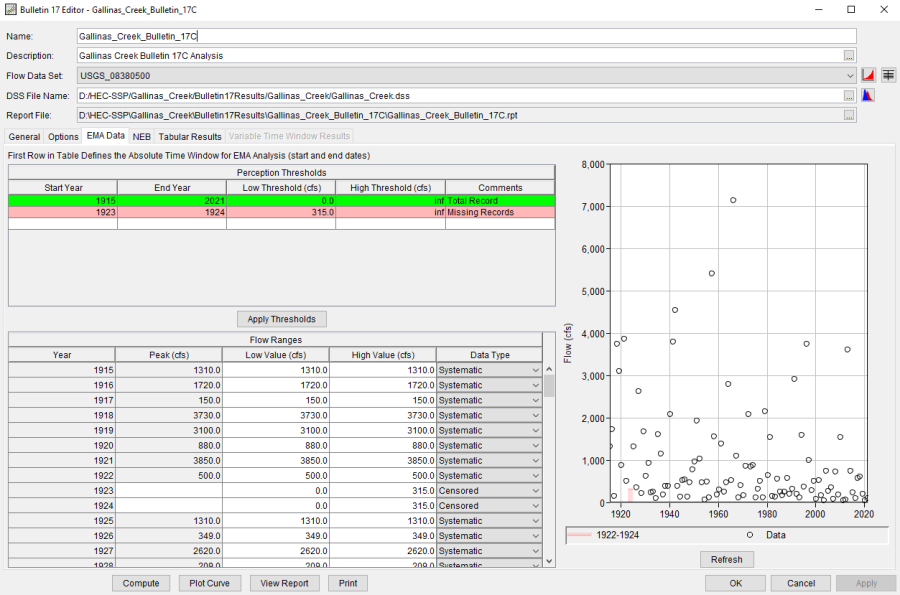This screenshot has width=900, height=595.
Task: Click the DSS File Name browse button
Action: (849, 96)
